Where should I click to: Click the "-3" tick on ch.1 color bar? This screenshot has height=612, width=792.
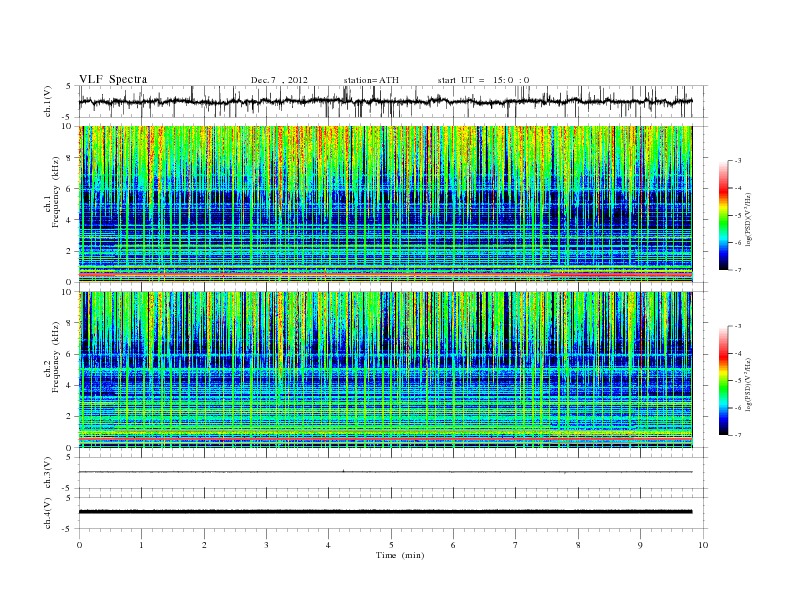738,161
